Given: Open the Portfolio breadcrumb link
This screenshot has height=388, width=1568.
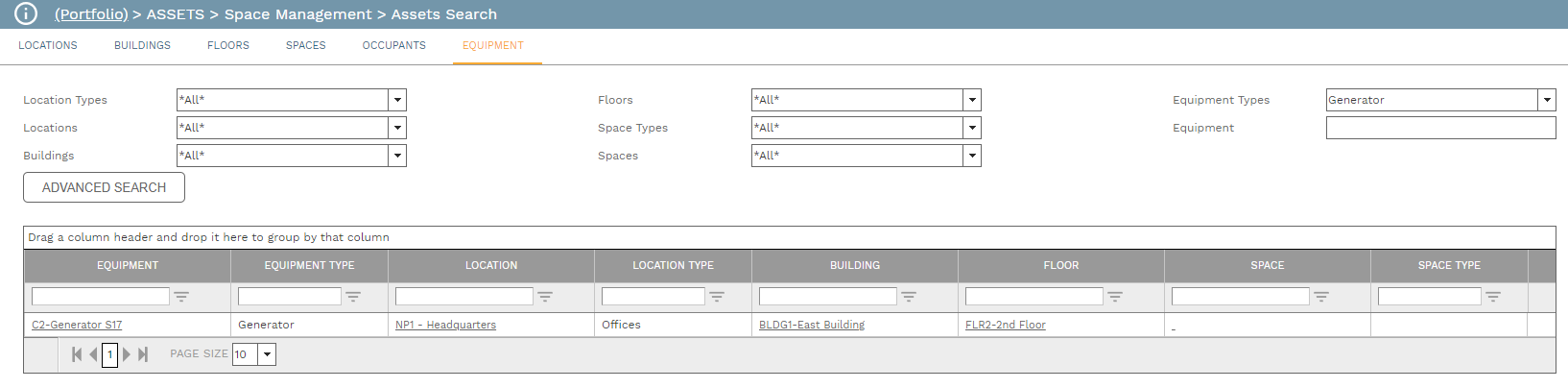Looking at the screenshot, I should pyautogui.click(x=91, y=14).
